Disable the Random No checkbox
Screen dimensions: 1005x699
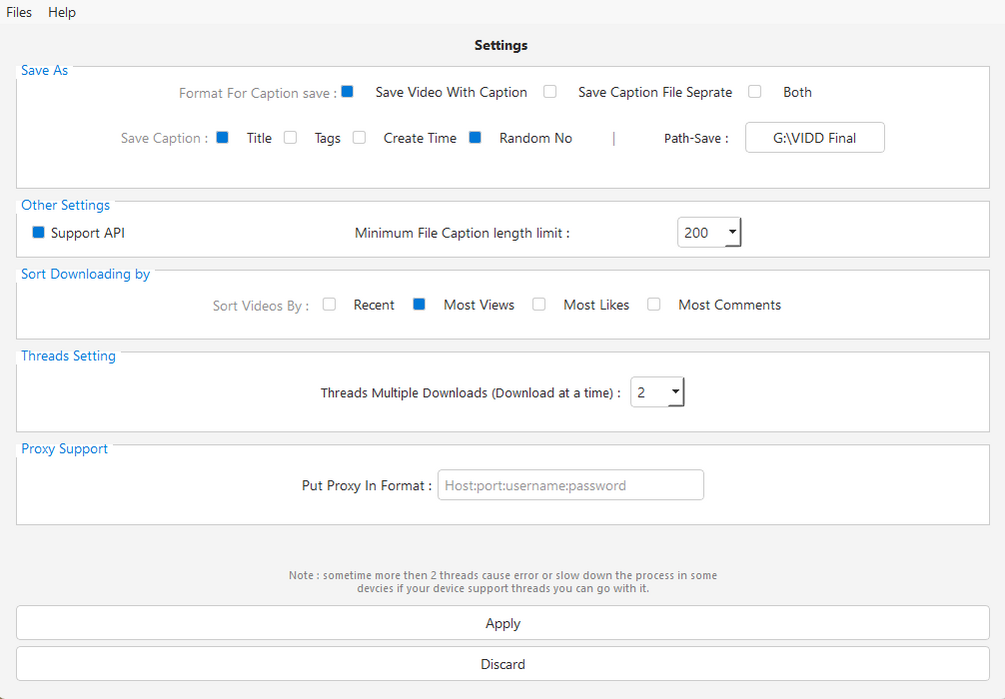475,138
